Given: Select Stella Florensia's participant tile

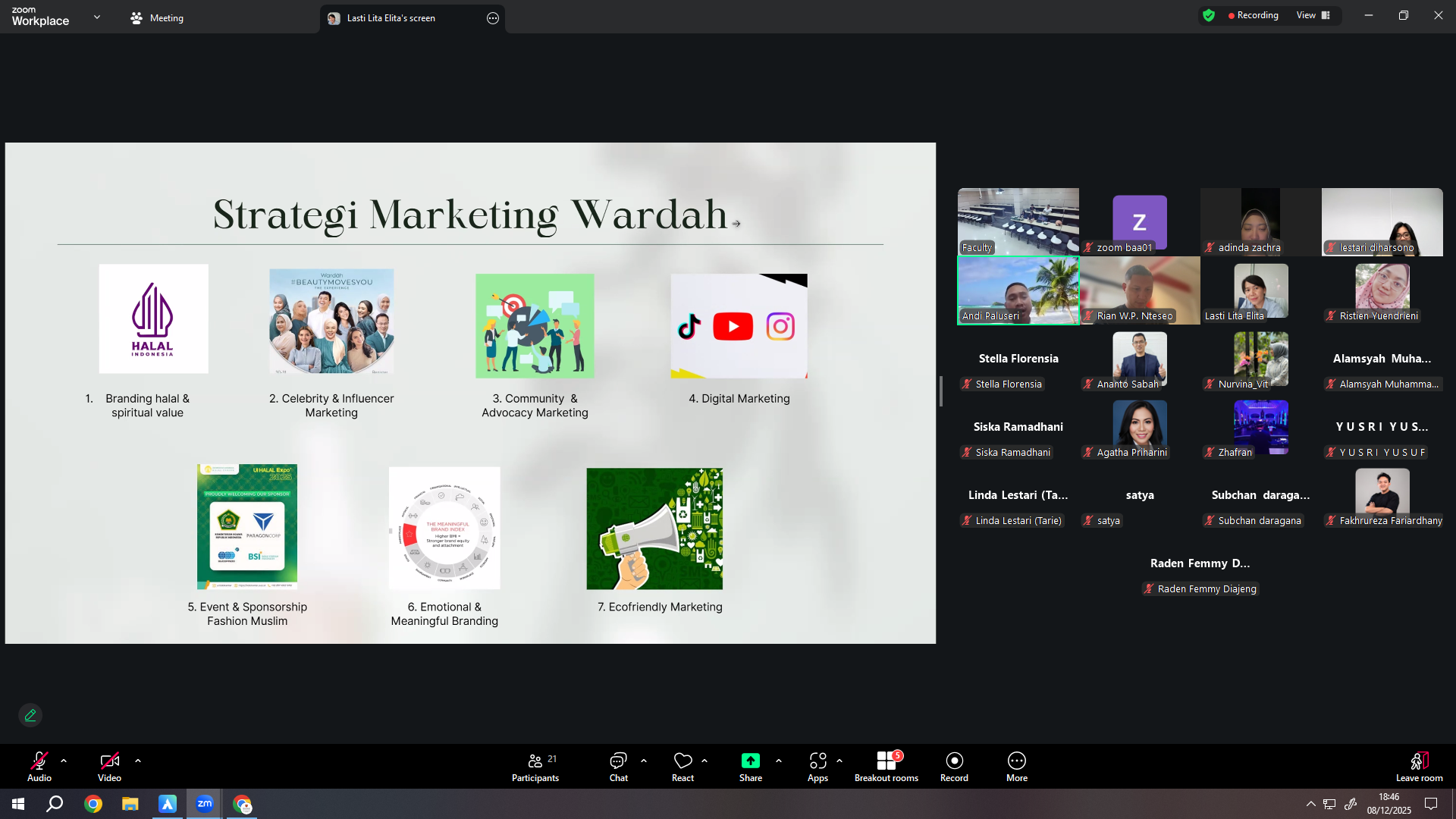Looking at the screenshot, I should point(1018,359).
